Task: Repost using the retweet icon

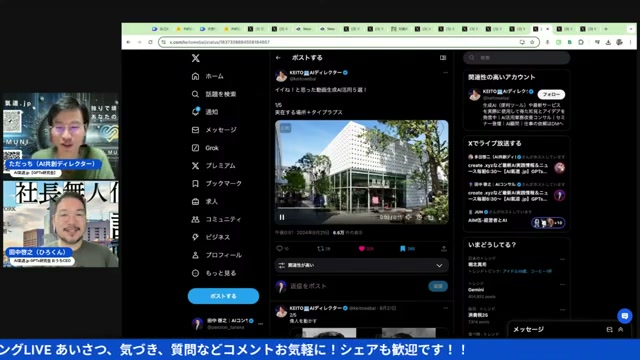Action: [x=320, y=248]
